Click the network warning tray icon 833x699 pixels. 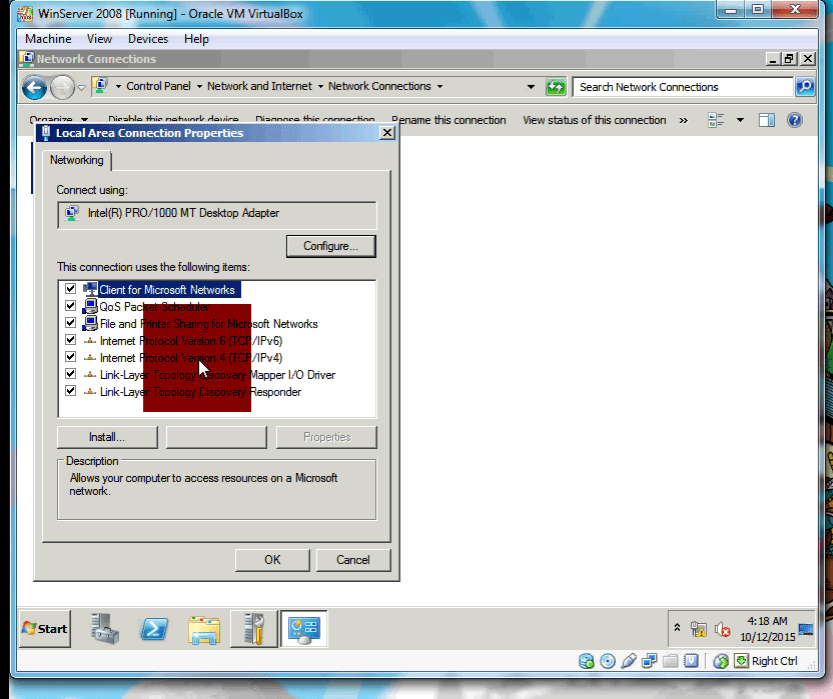[x=699, y=629]
